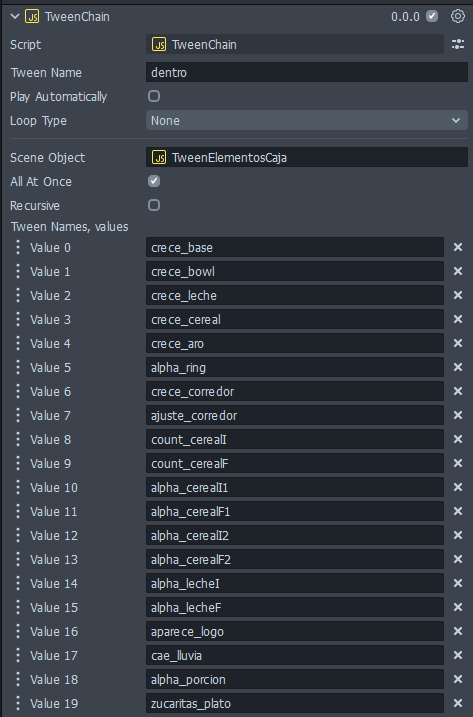Toggle the Recursive checkbox
Screen dimensions: 473x717
click(154, 205)
